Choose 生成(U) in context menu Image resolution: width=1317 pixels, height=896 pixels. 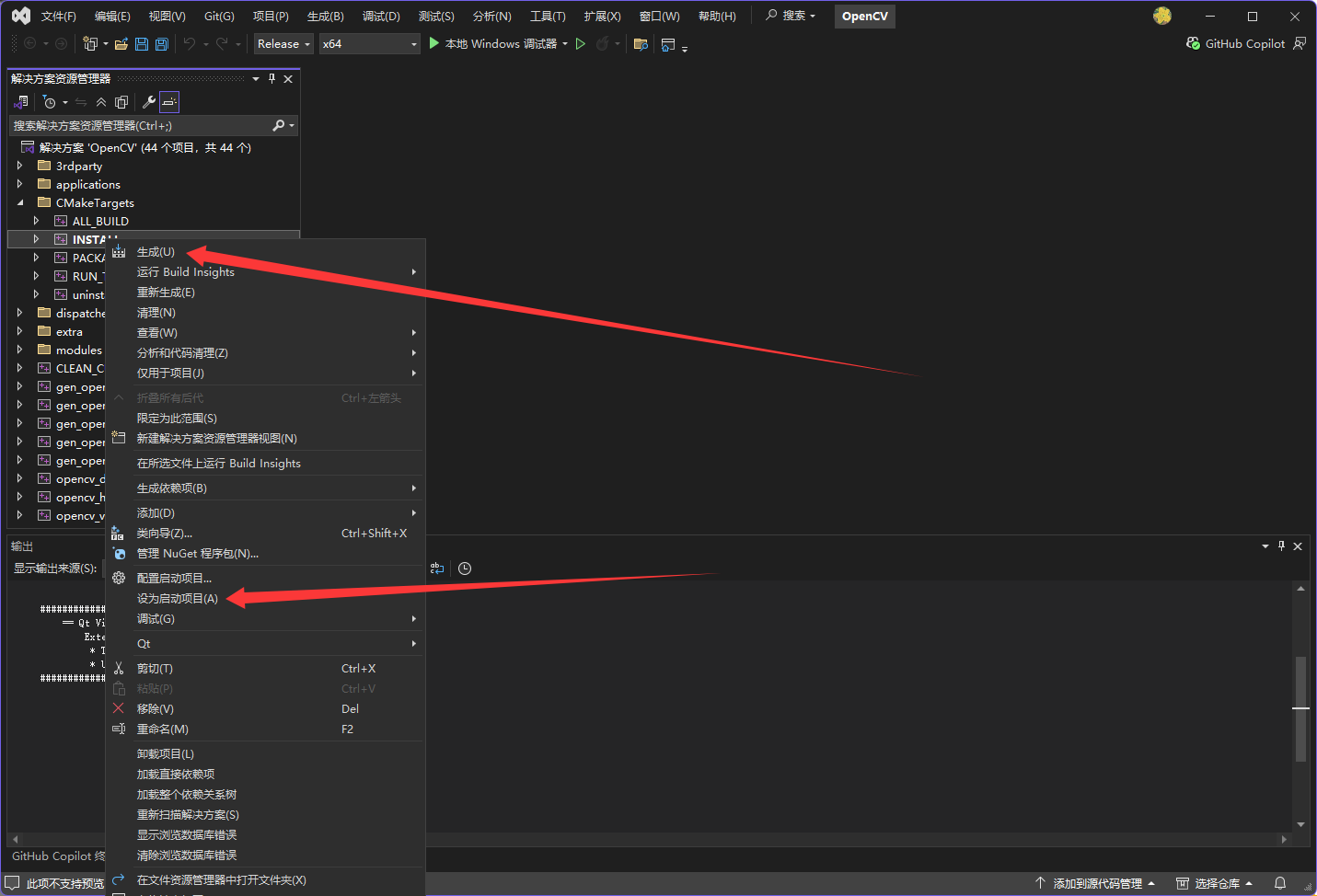(x=265, y=252)
